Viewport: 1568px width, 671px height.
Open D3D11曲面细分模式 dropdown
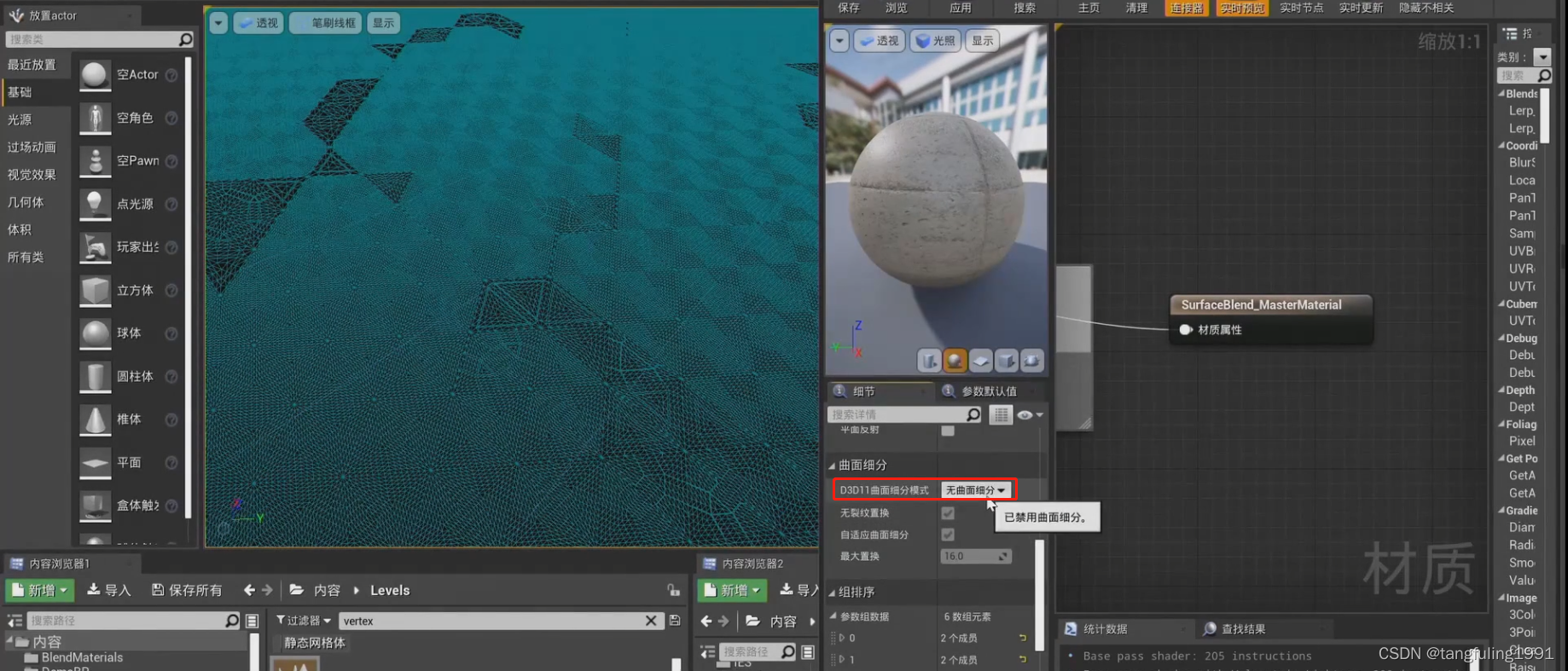(x=975, y=490)
